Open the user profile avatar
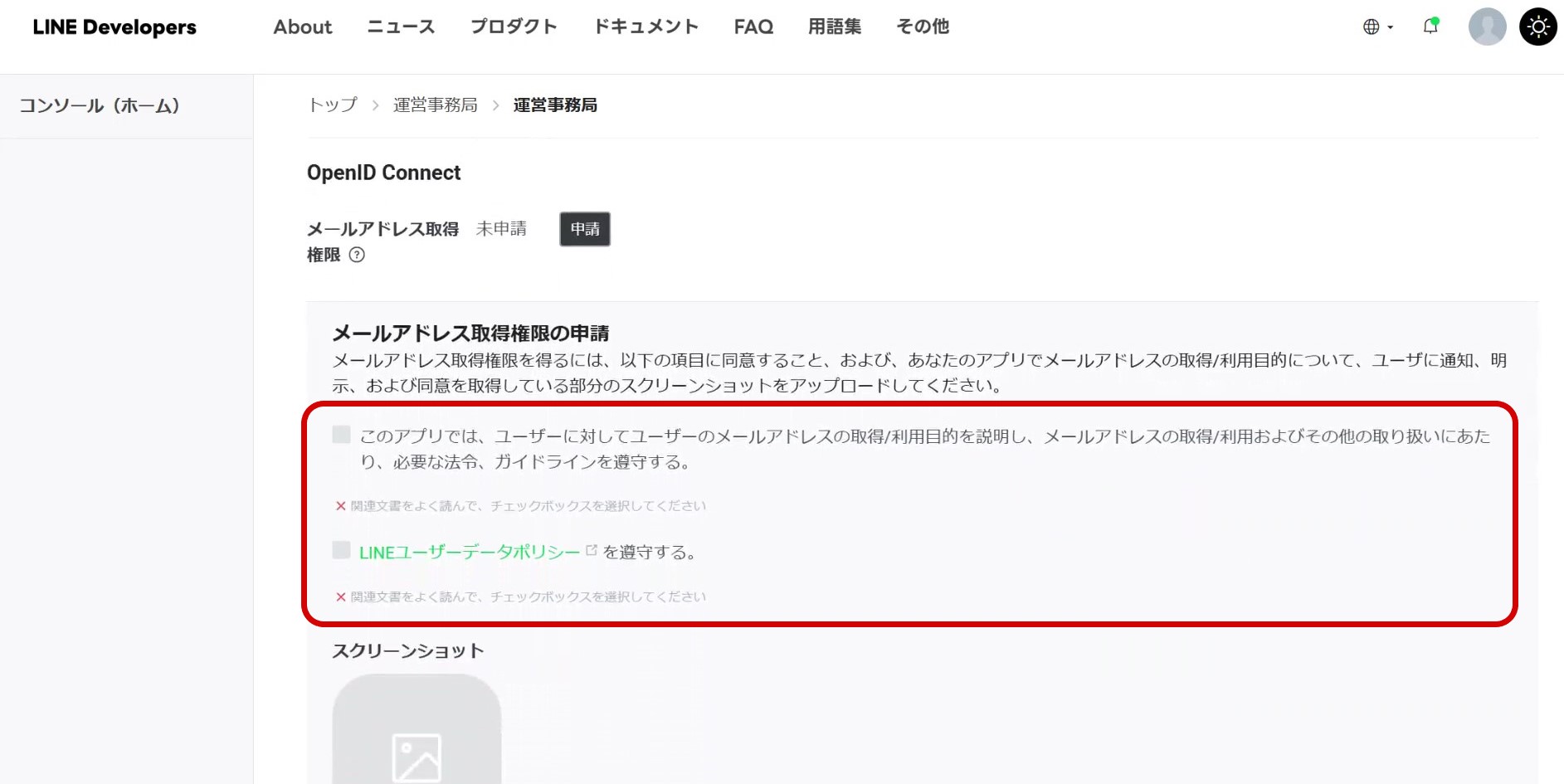The image size is (1564, 784). pos(1487,27)
